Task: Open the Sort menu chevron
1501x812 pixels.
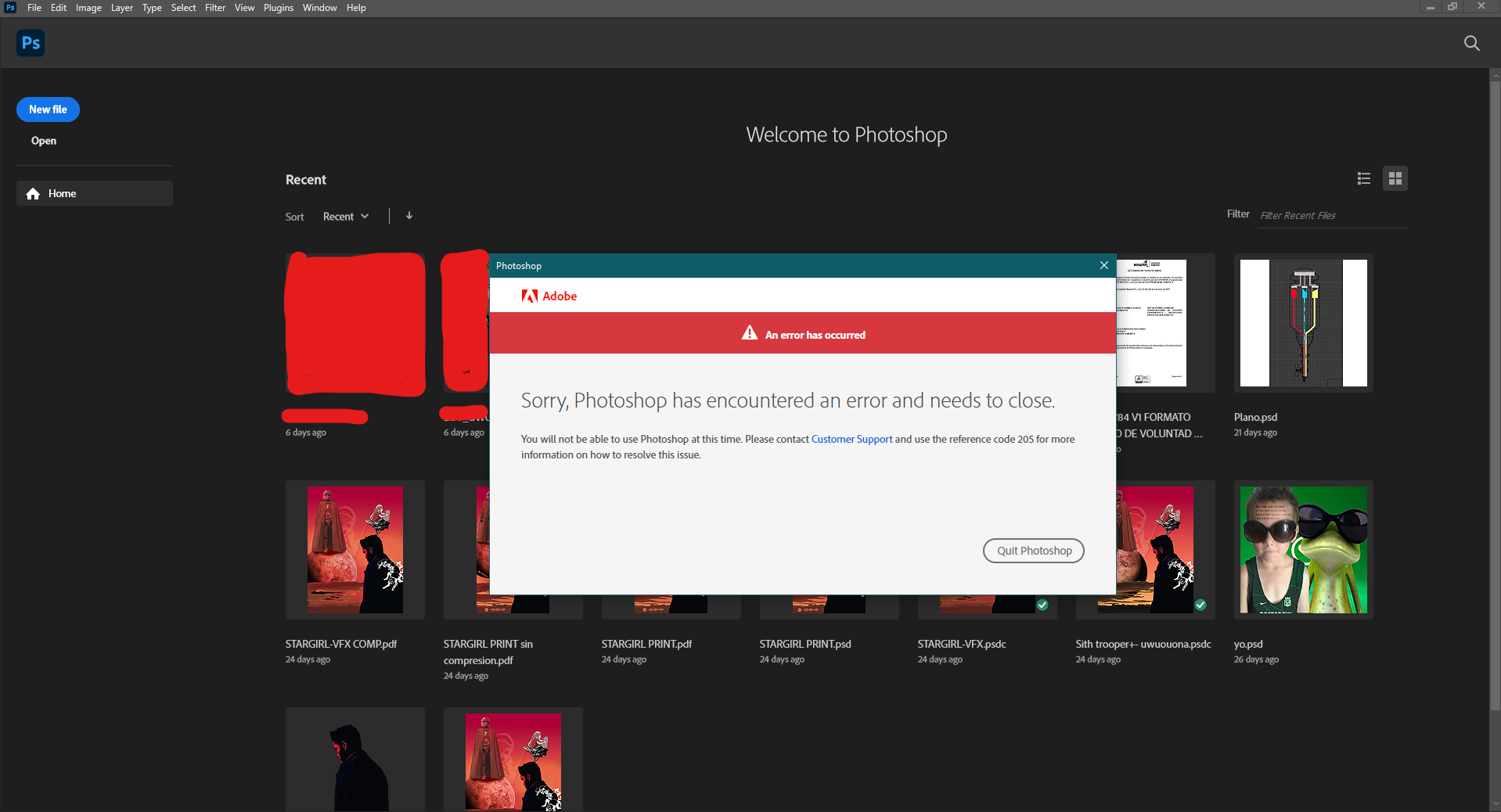Action: coord(364,216)
